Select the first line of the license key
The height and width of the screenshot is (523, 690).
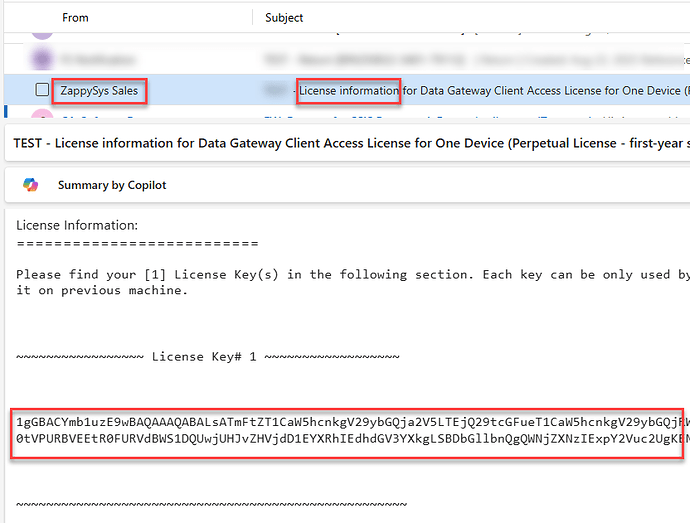[x=353, y=423]
